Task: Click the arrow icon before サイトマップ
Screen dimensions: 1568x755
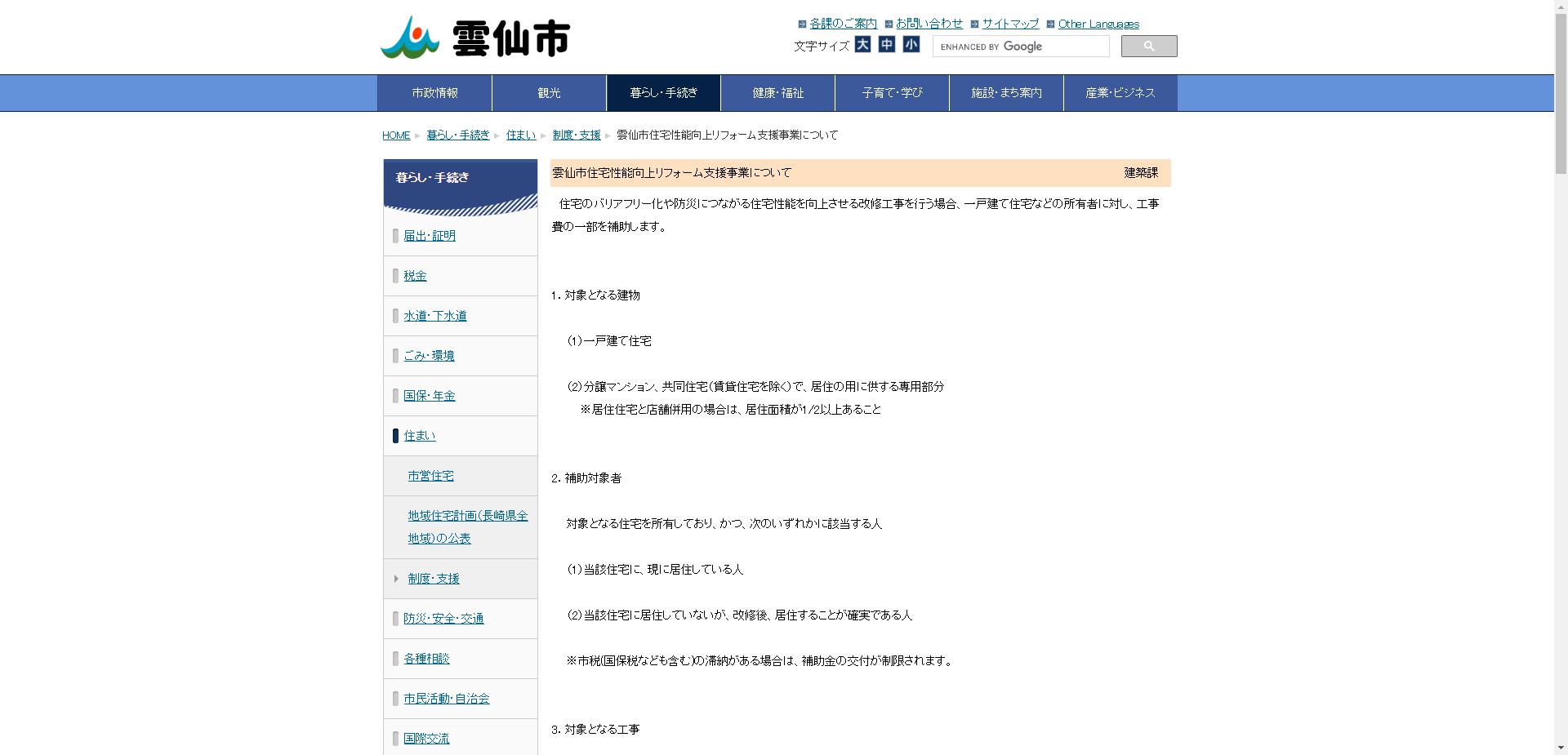Action: (975, 24)
